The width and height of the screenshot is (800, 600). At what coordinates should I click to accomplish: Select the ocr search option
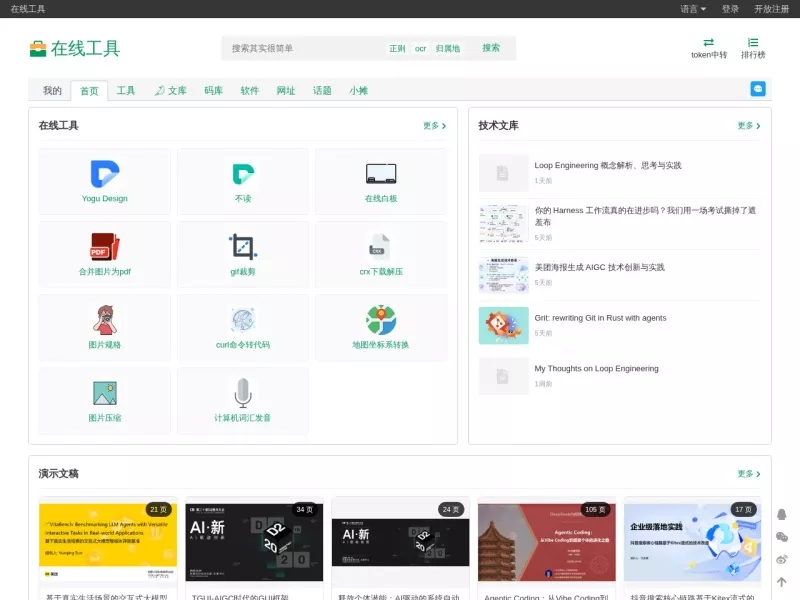[420, 48]
